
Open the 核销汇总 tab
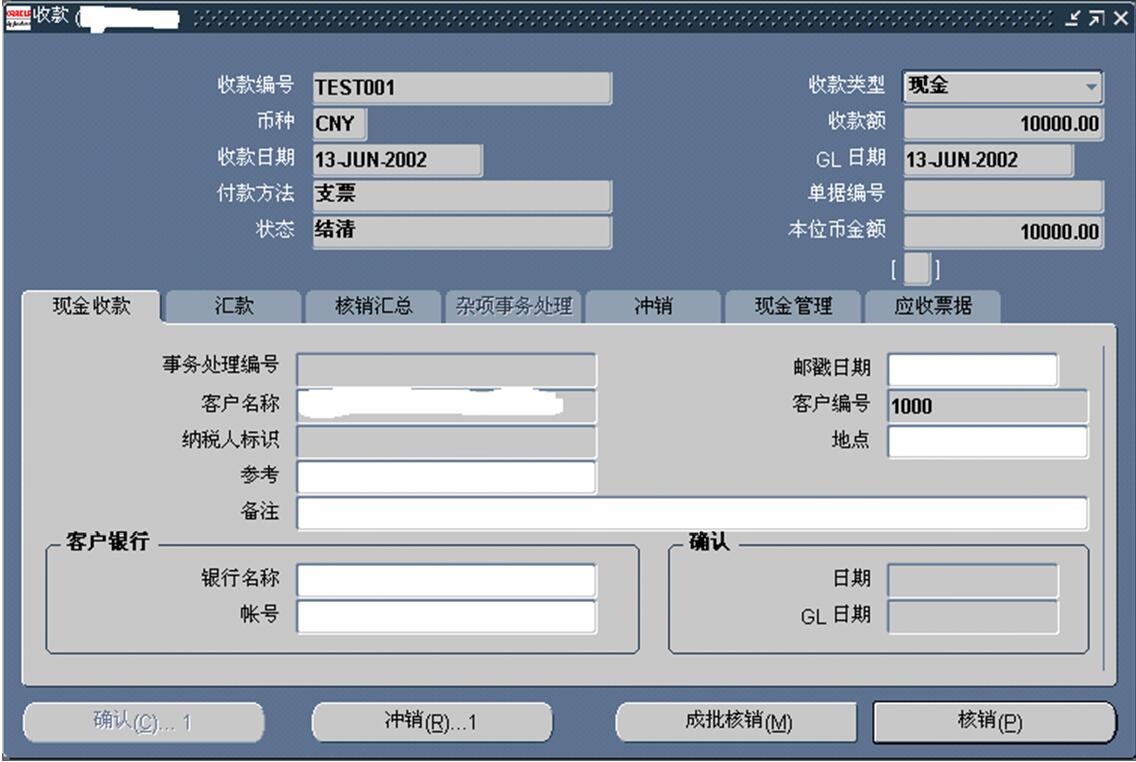coord(373,307)
